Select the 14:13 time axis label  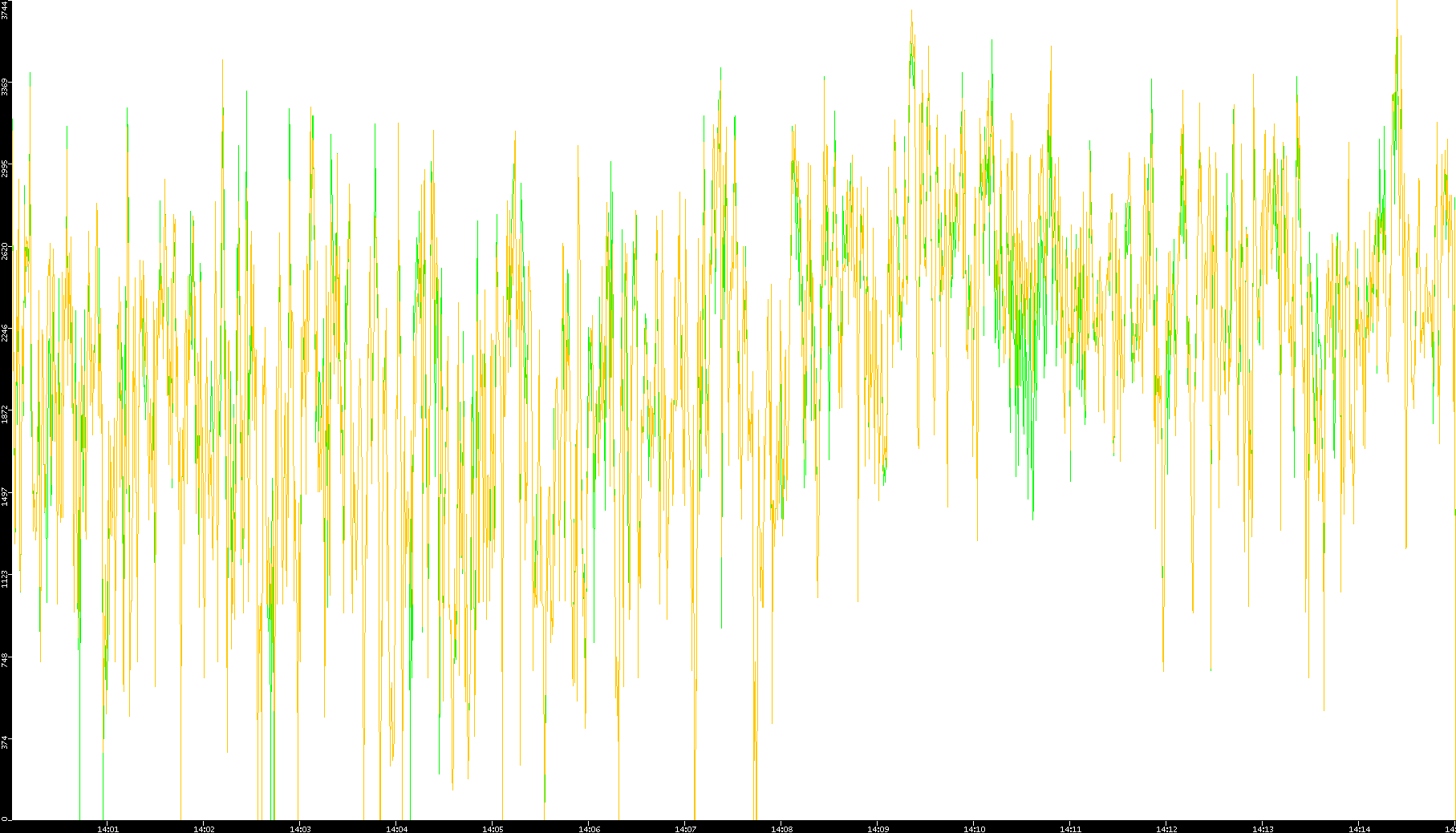(x=1263, y=829)
